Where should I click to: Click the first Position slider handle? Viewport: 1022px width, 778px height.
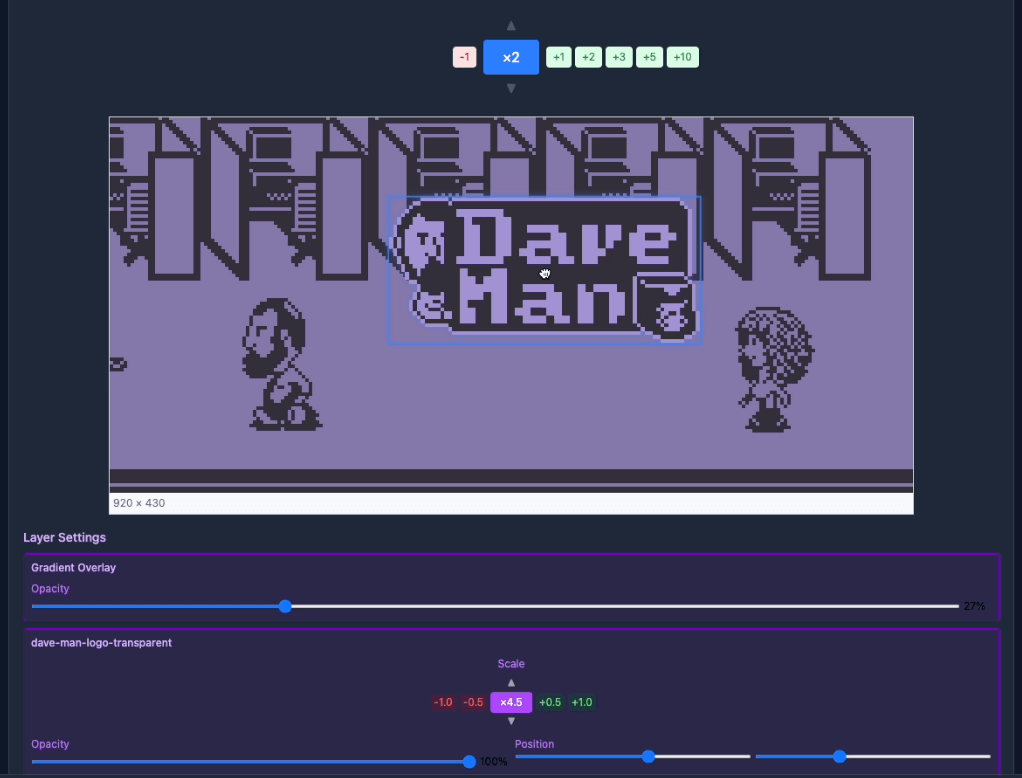pos(648,757)
